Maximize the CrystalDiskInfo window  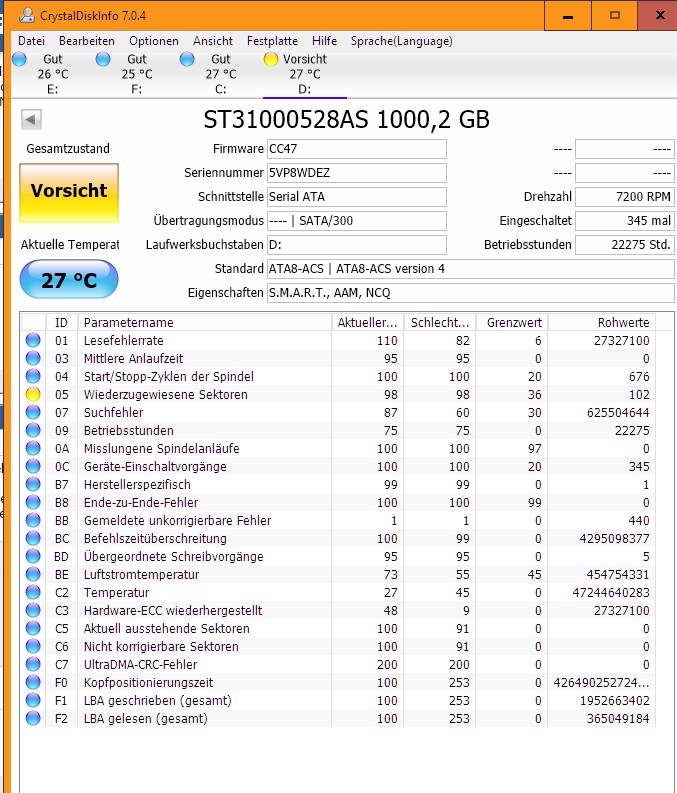point(615,16)
